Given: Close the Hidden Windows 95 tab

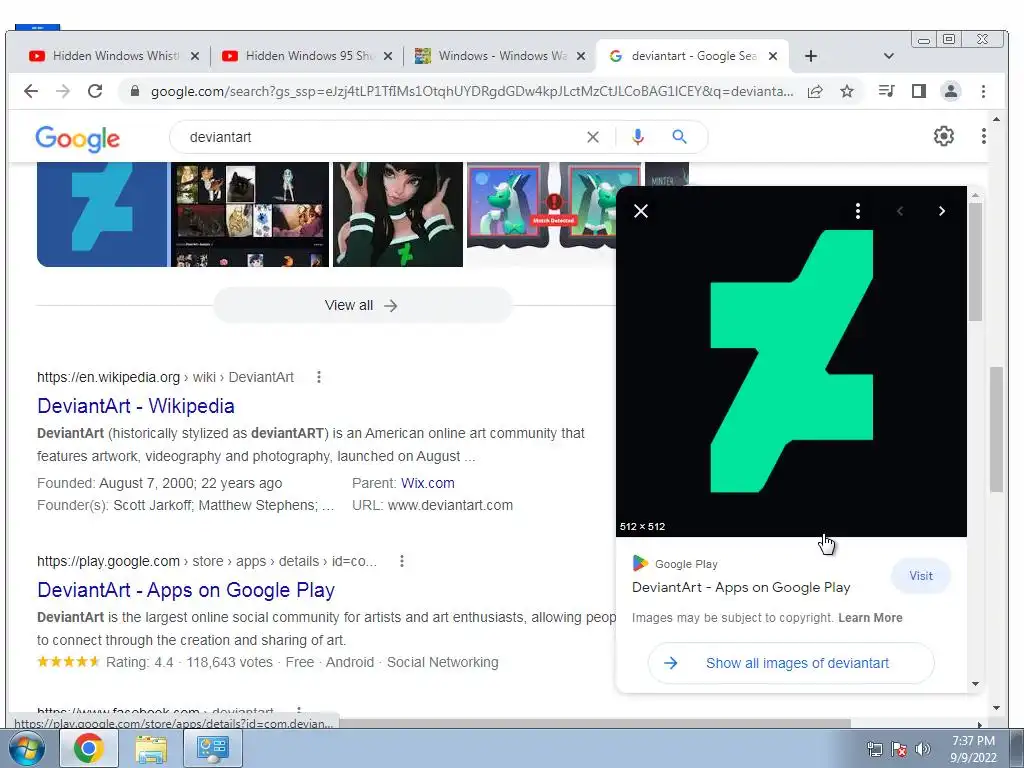Looking at the screenshot, I should click(x=388, y=56).
